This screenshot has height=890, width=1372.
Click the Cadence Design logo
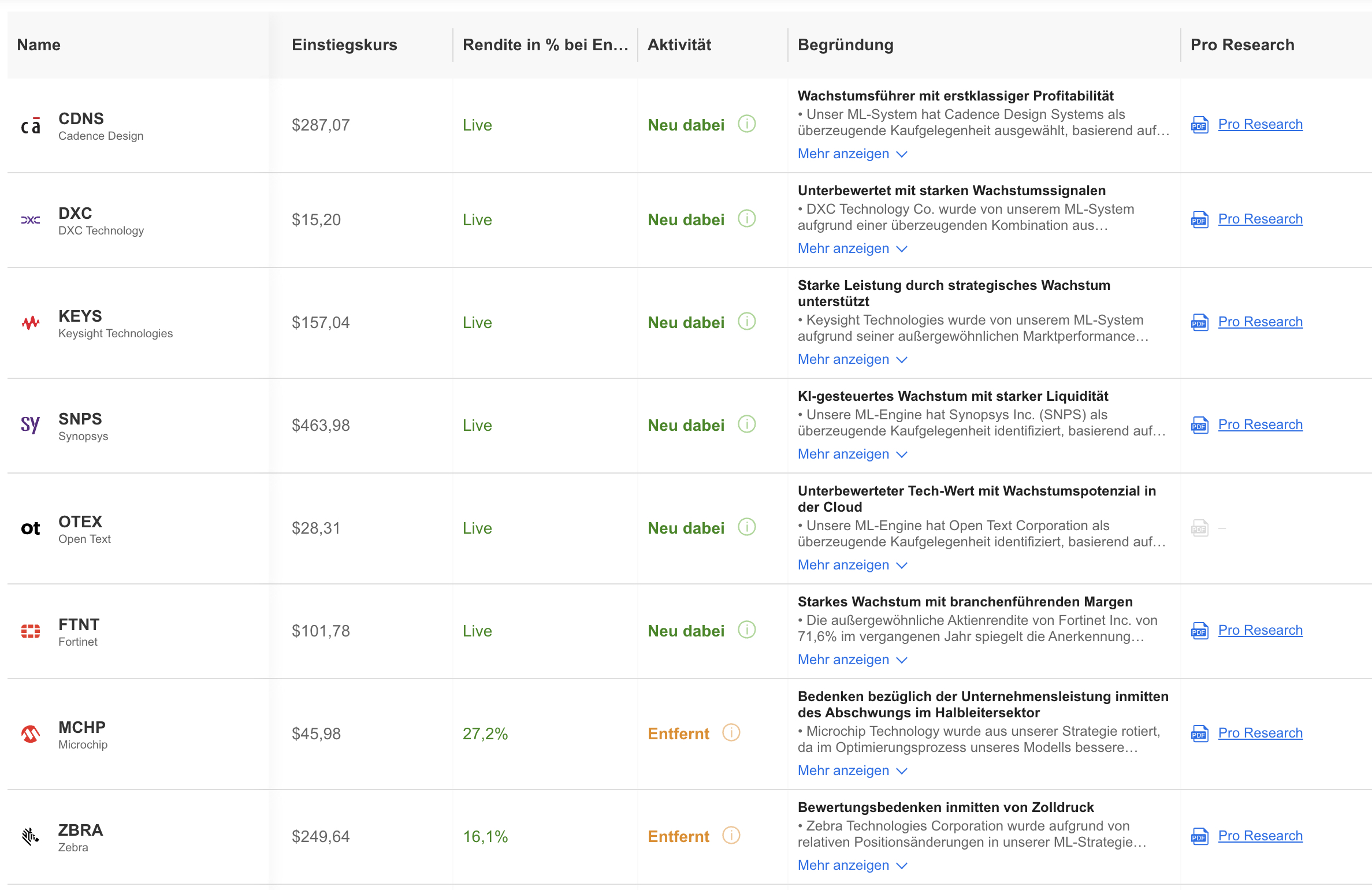(31, 125)
